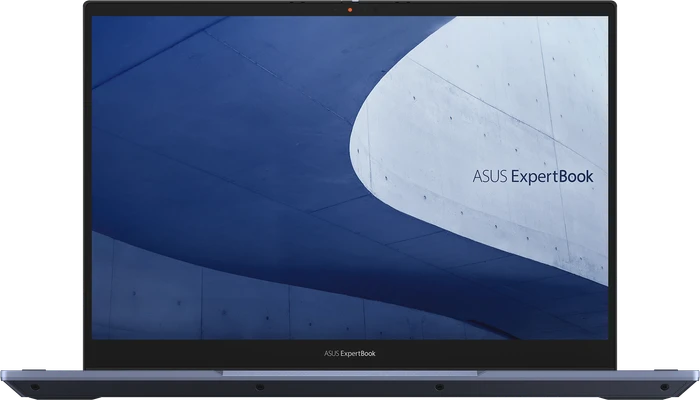Click the ASUS ExpertBook text on the wallpaper
The image size is (700, 400).
tap(533, 177)
